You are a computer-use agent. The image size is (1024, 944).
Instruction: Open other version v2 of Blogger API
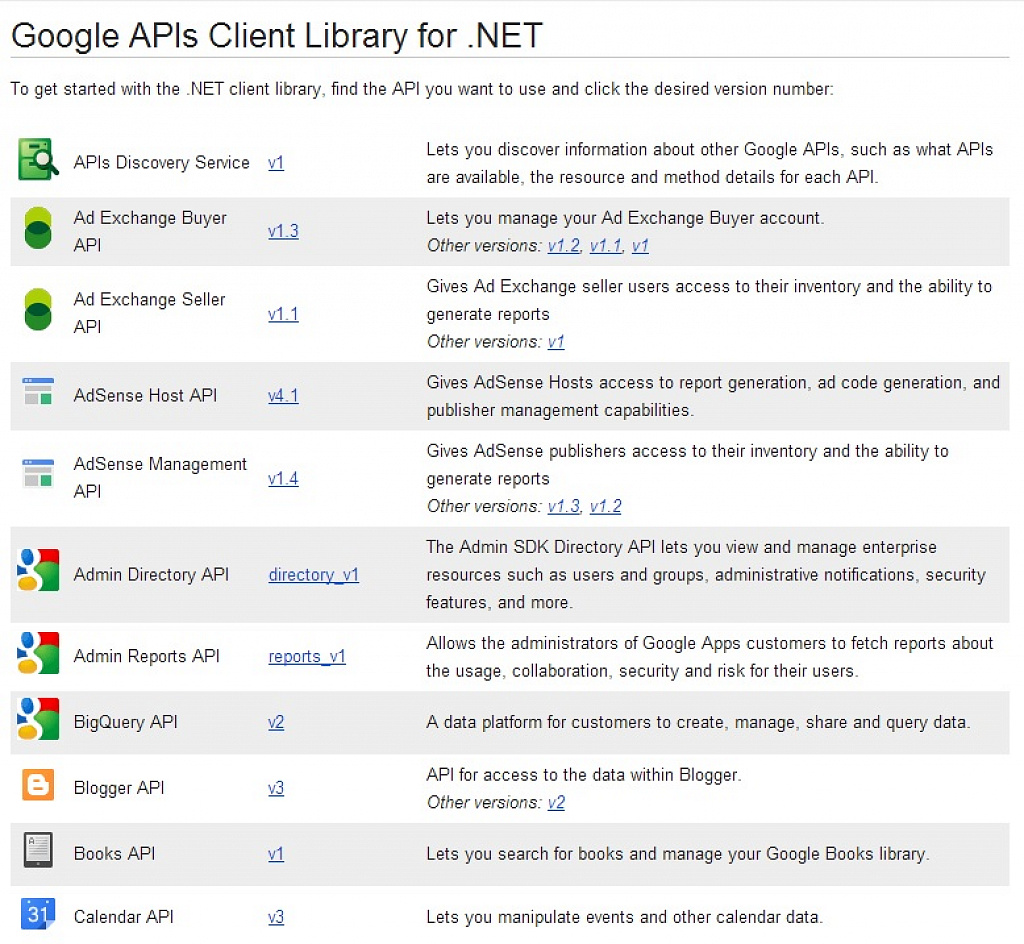[556, 802]
